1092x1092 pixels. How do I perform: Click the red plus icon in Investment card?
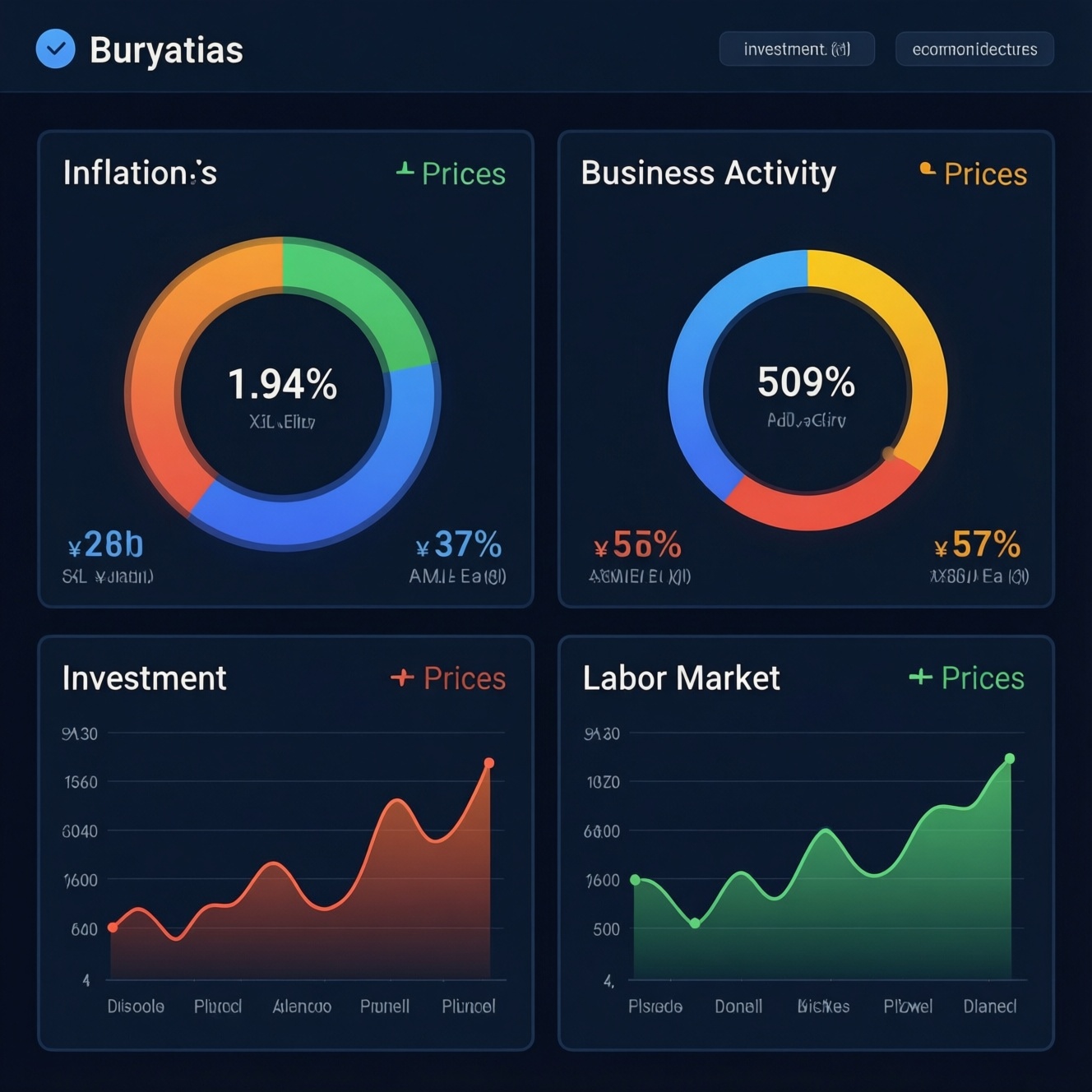(402, 678)
